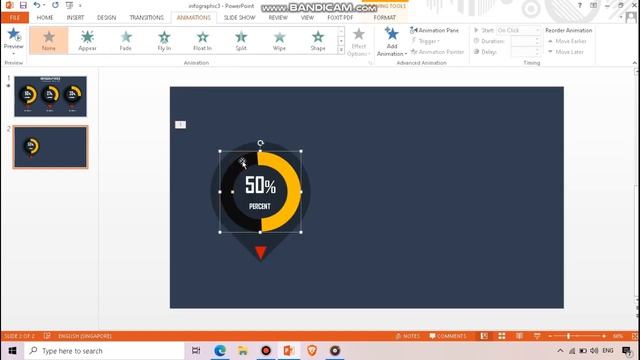
Task: Switch to the DESIGN tab
Action: pyautogui.click(x=107, y=18)
